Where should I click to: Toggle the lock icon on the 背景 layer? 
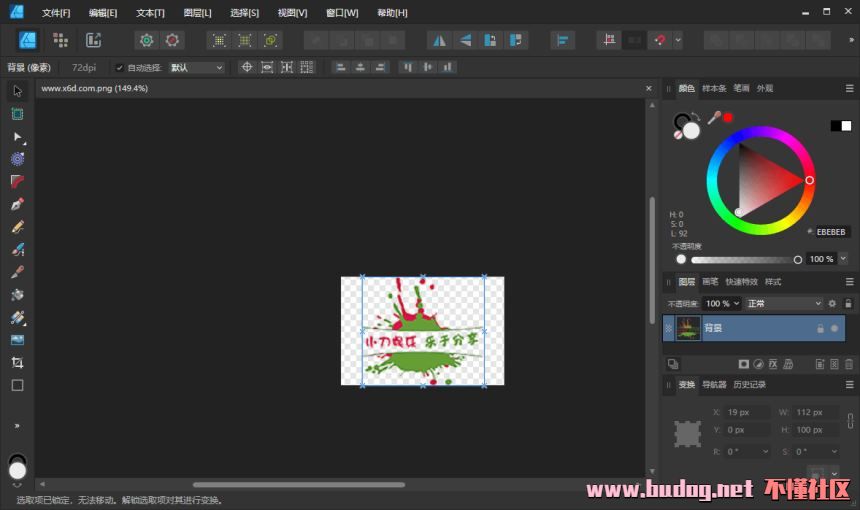pos(820,328)
